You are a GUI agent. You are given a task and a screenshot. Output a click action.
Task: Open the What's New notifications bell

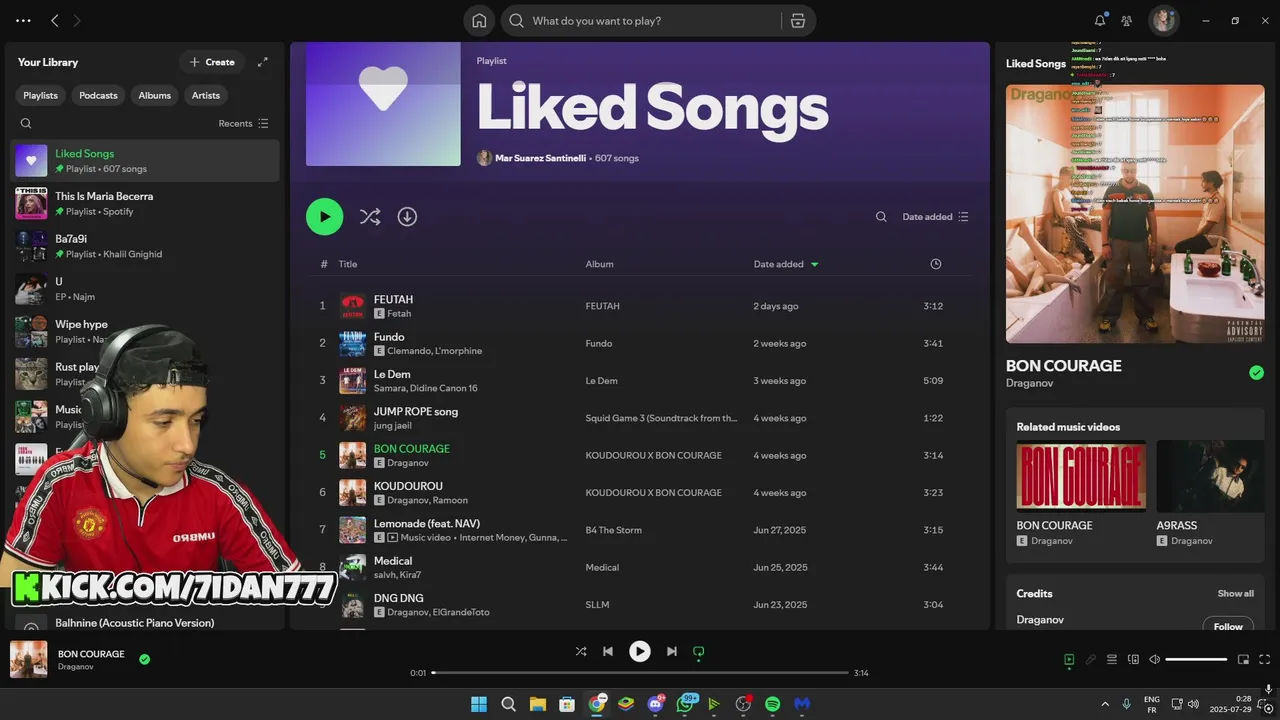pos(1100,20)
